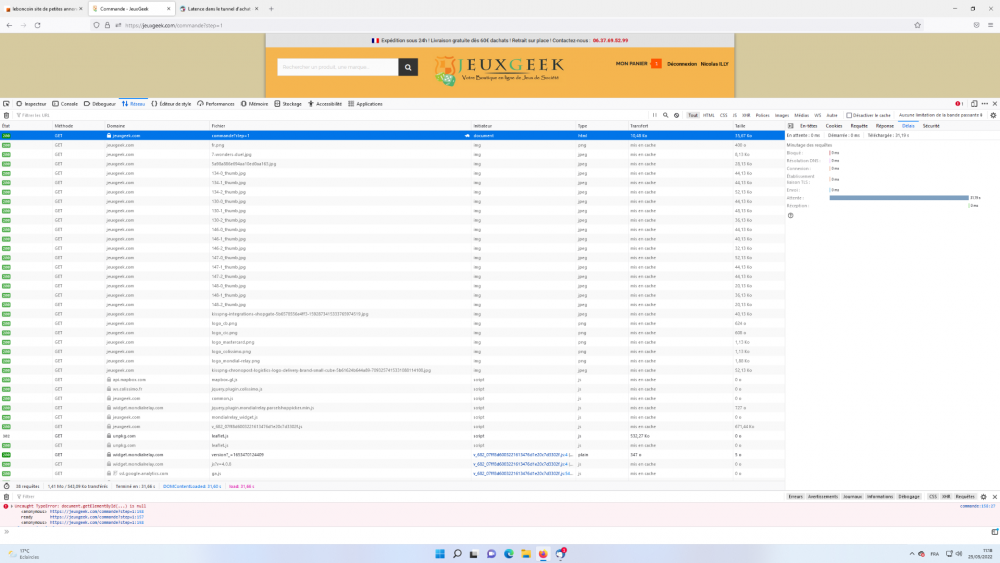Viewport: 1000px width, 563px height.
Task: Open MON PANIER cart link
Action: 638,64
